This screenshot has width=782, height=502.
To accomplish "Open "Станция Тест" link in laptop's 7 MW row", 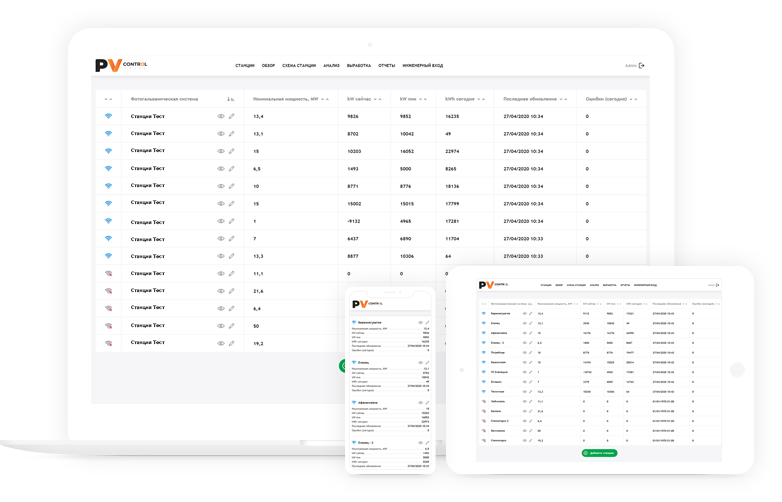I will click(x=150, y=238).
